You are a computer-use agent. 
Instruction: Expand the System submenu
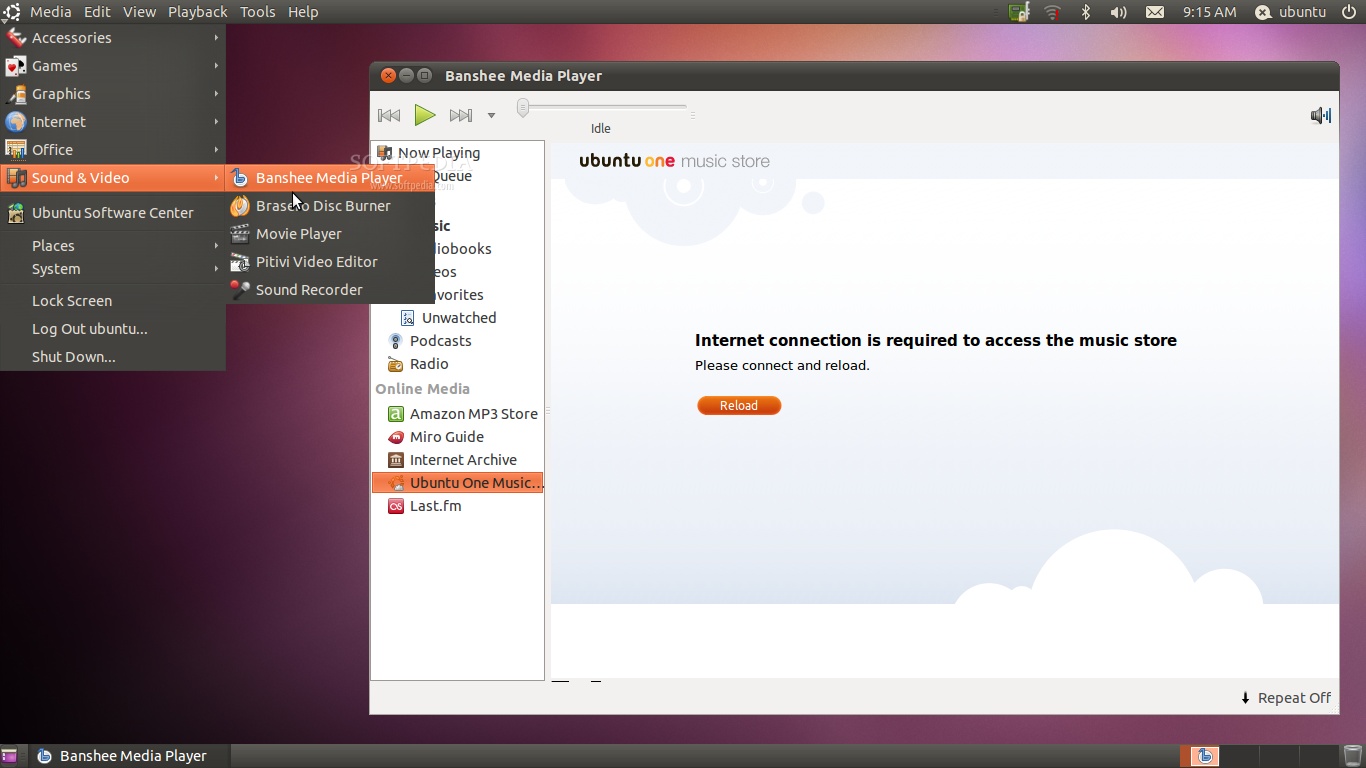(x=113, y=269)
